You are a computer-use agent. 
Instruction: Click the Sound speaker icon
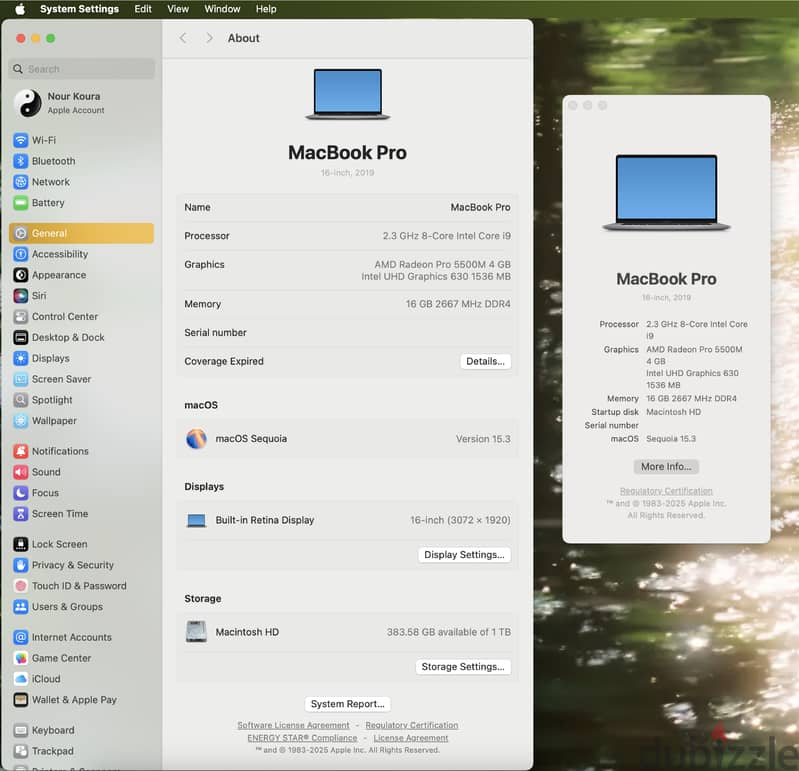[20, 472]
